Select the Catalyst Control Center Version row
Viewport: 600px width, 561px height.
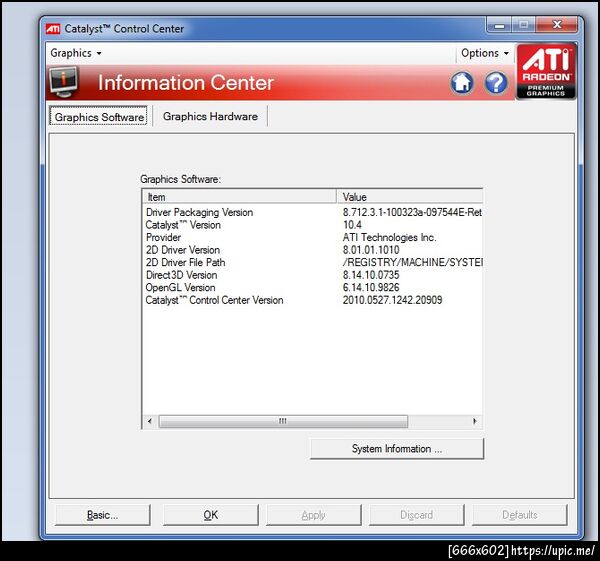click(x=312, y=300)
